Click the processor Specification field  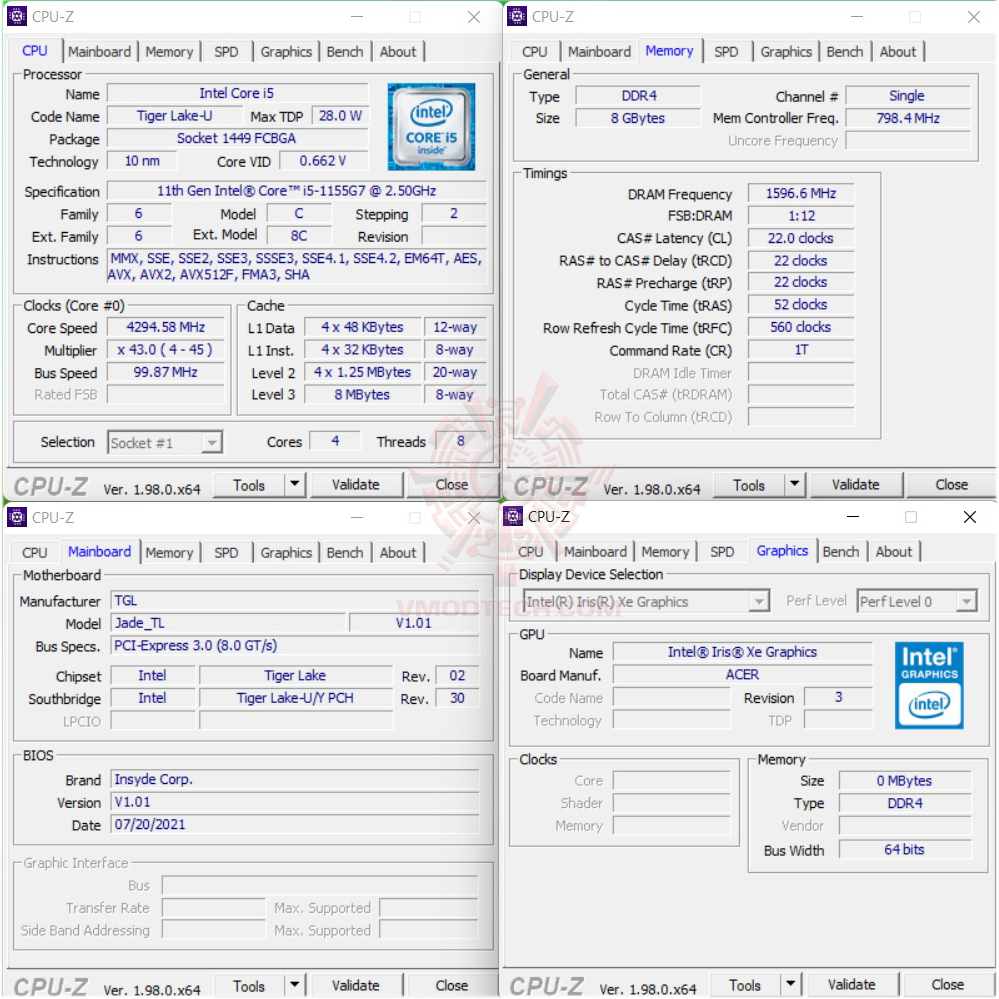[x=297, y=190]
